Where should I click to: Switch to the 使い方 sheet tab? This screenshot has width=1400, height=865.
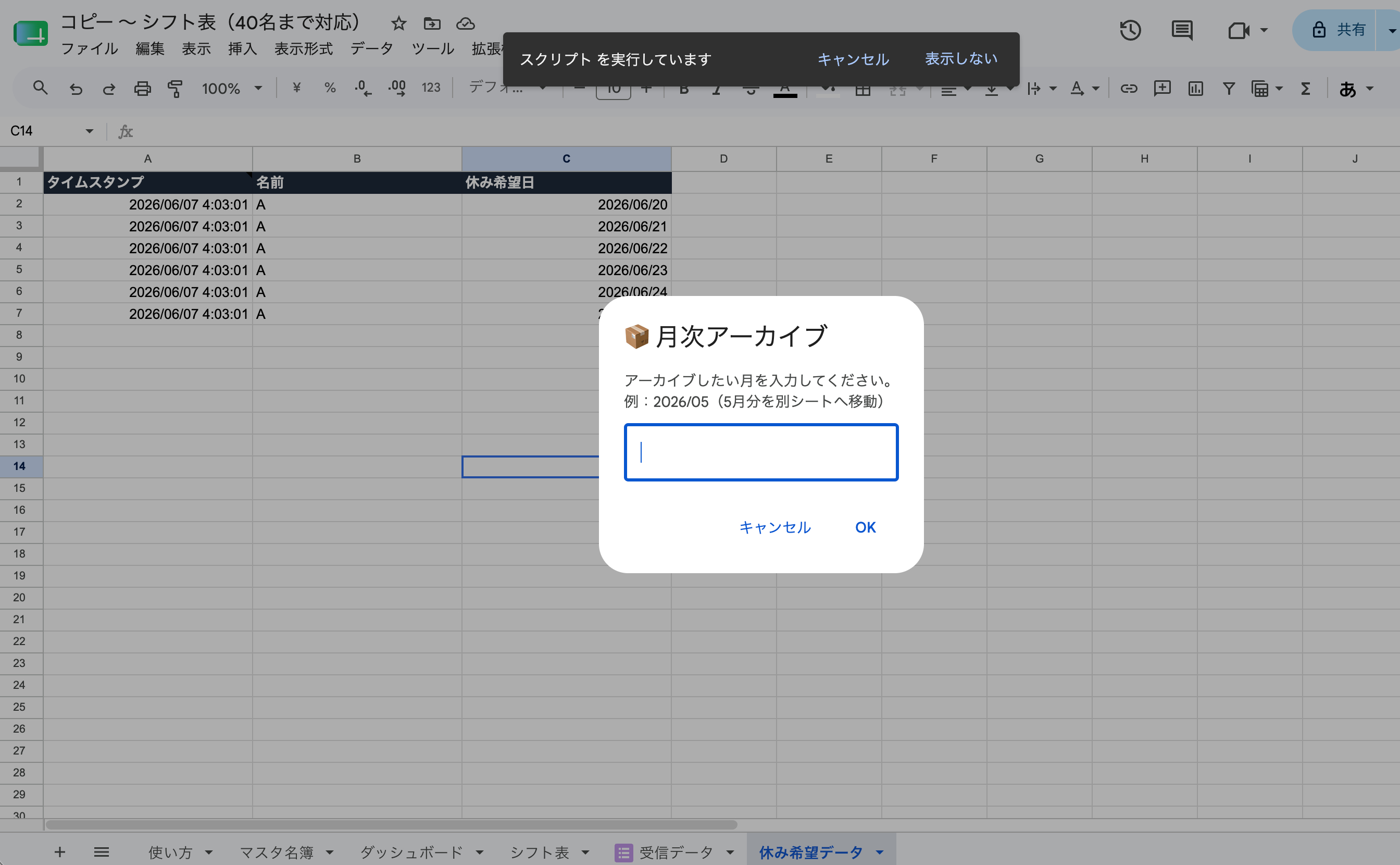(170, 852)
